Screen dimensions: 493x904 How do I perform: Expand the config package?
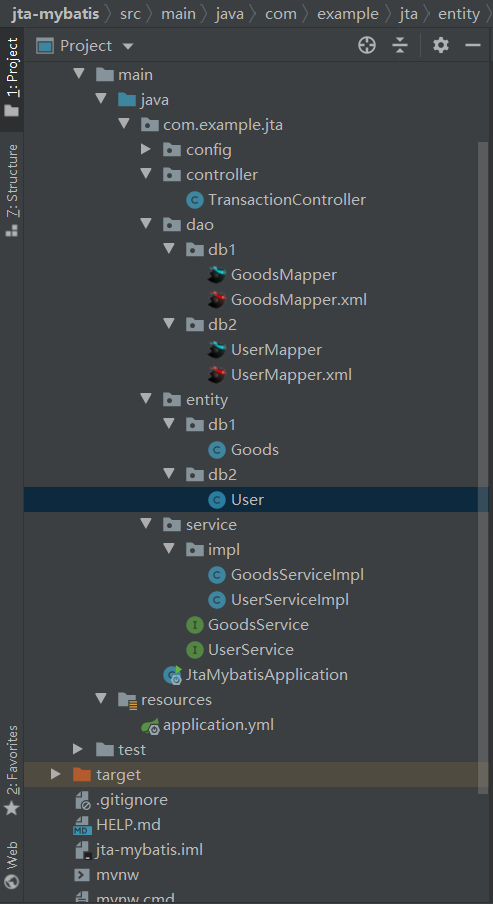tap(146, 150)
